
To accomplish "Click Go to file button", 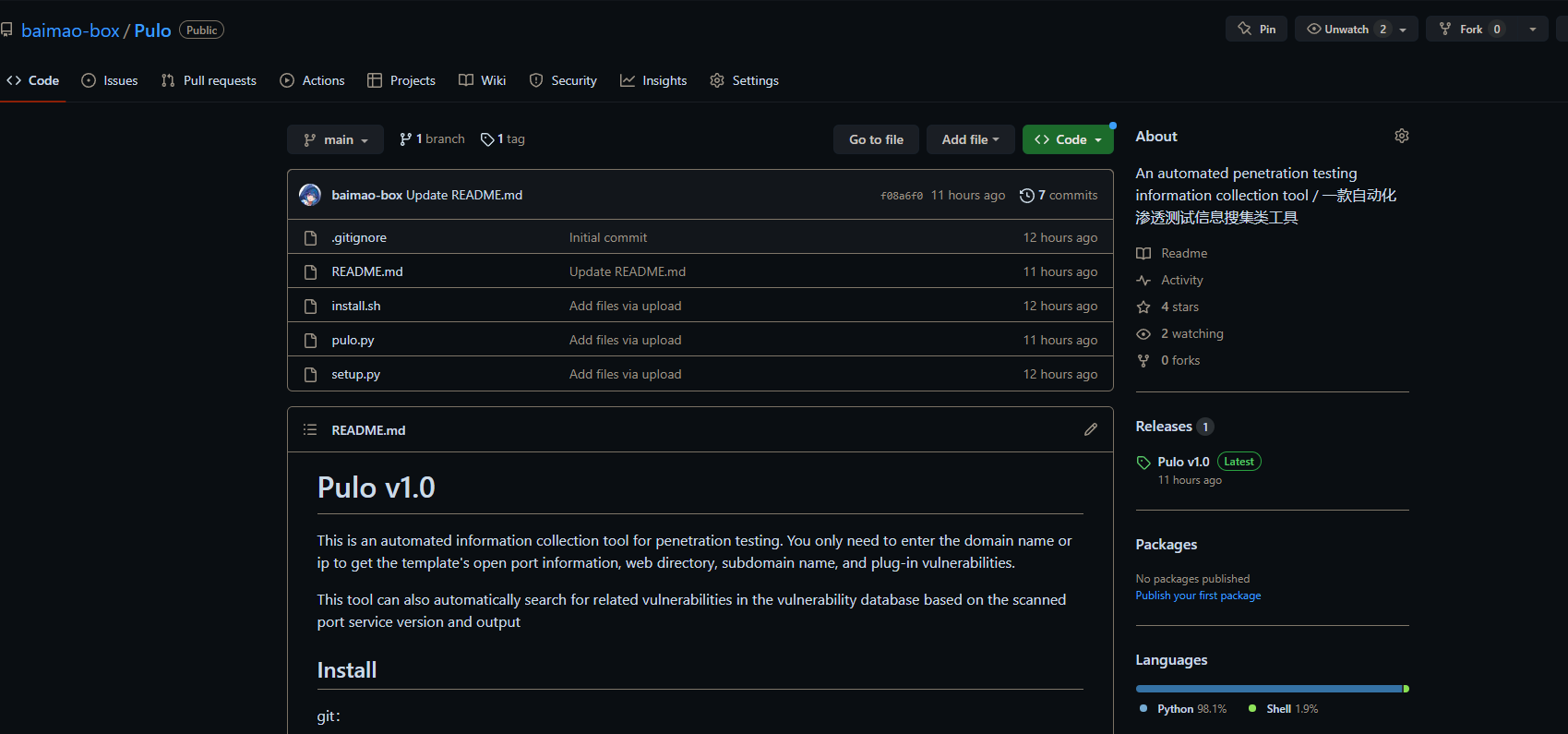I will 876,139.
